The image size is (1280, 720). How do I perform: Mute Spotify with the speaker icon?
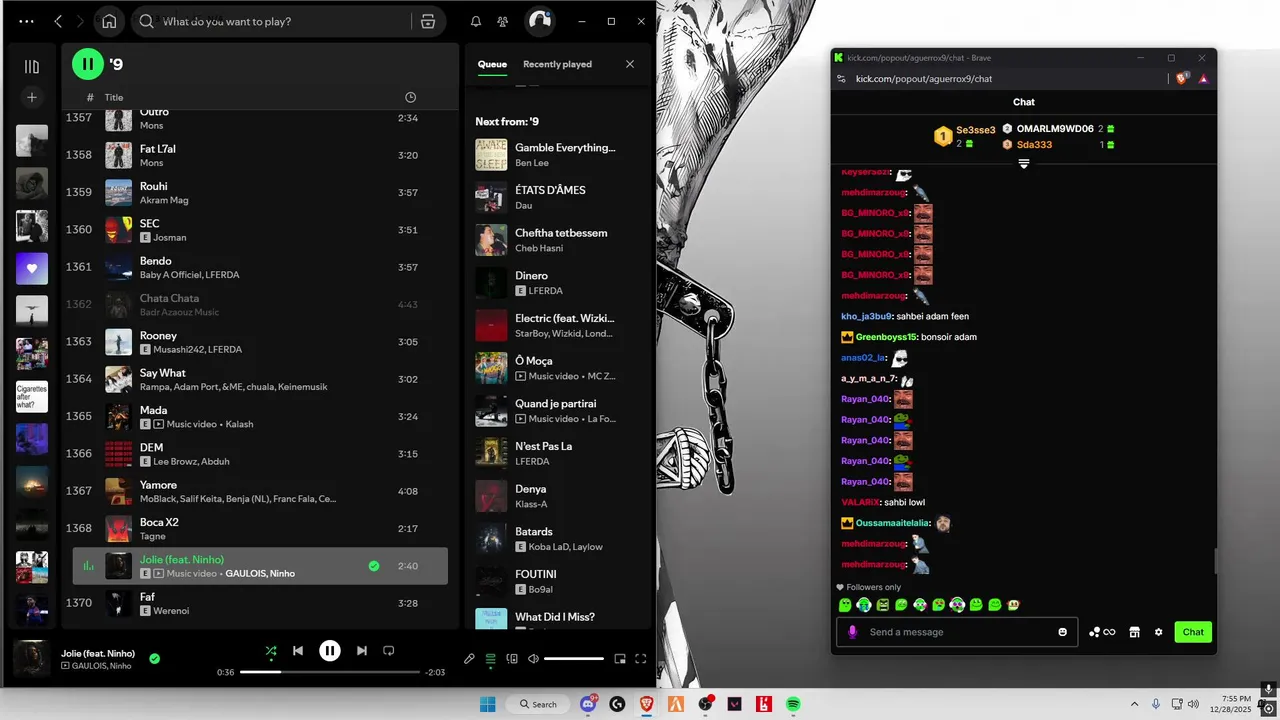(x=533, y=659)
